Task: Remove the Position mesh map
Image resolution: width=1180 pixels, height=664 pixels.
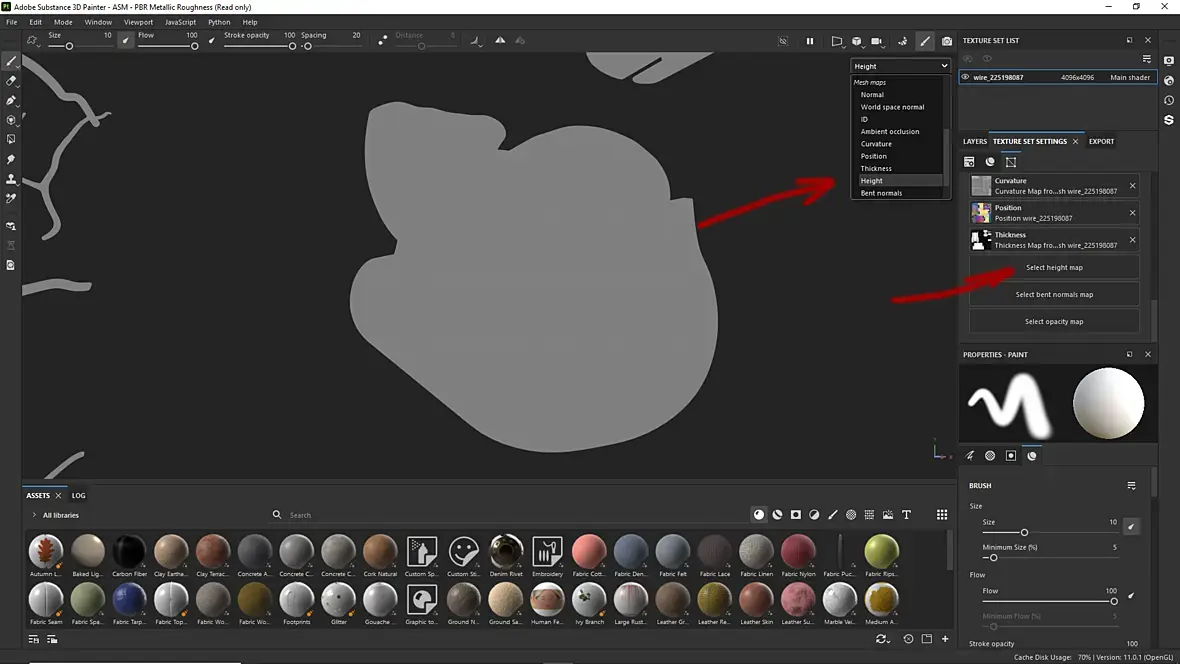Action: (x=1133, y=213)
